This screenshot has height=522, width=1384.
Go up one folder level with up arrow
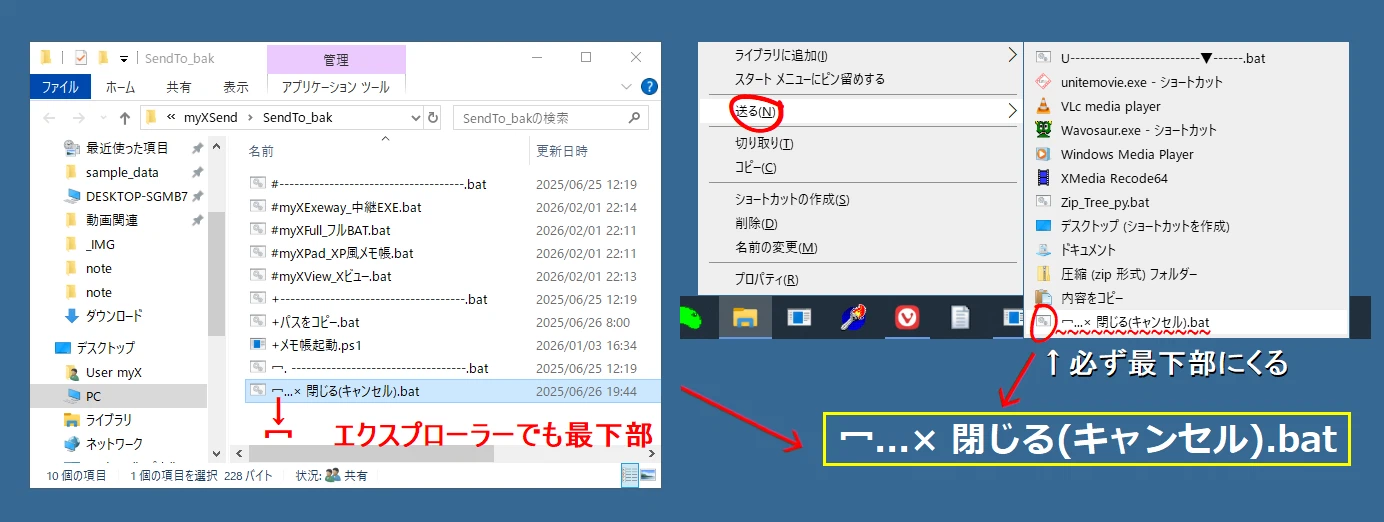coord(125,118)
